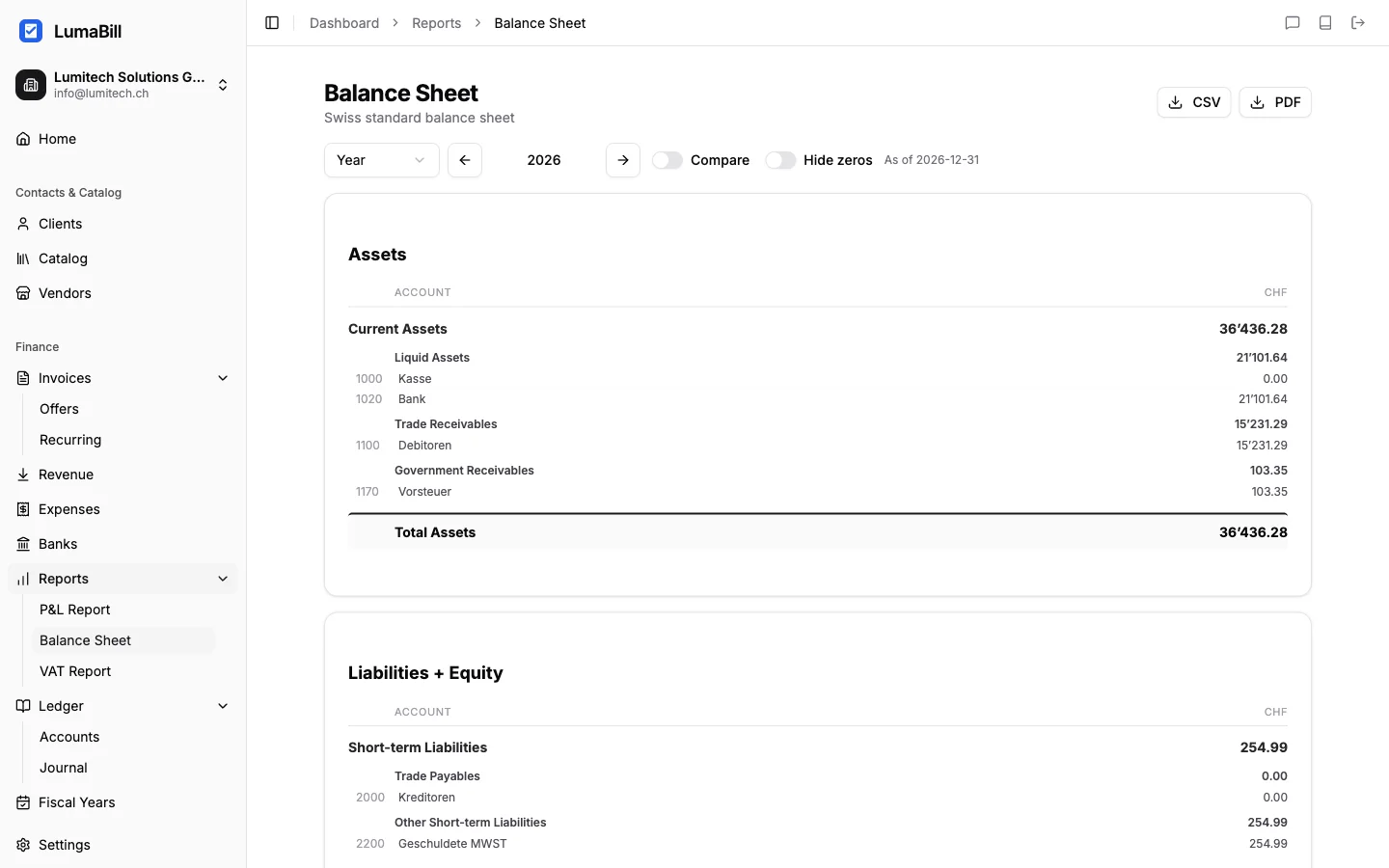Screen dimensions: 1389x868
Task: Export the report as CSV
Action: (1193, 101)
